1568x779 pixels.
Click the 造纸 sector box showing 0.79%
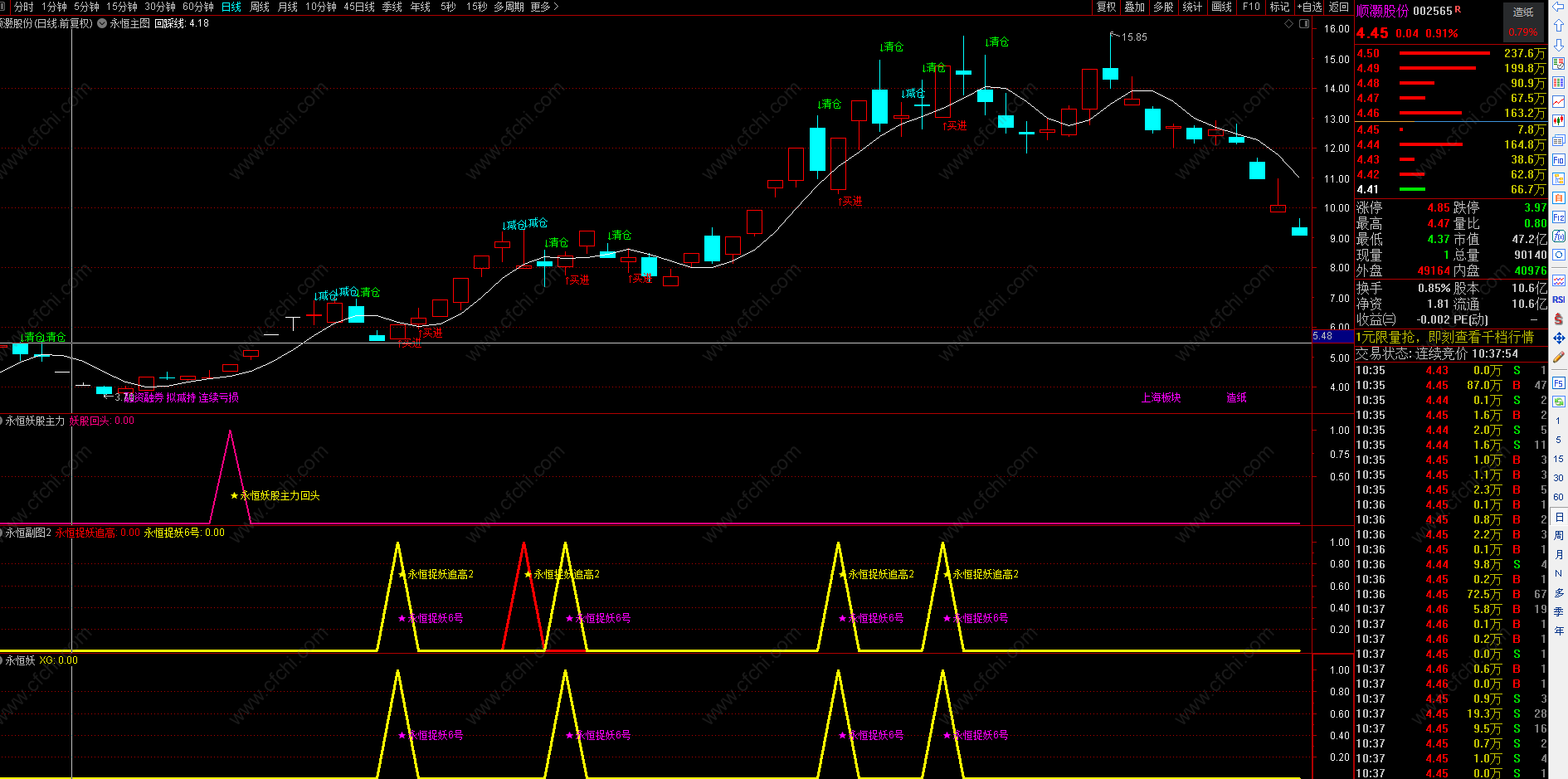point(1523,22)
